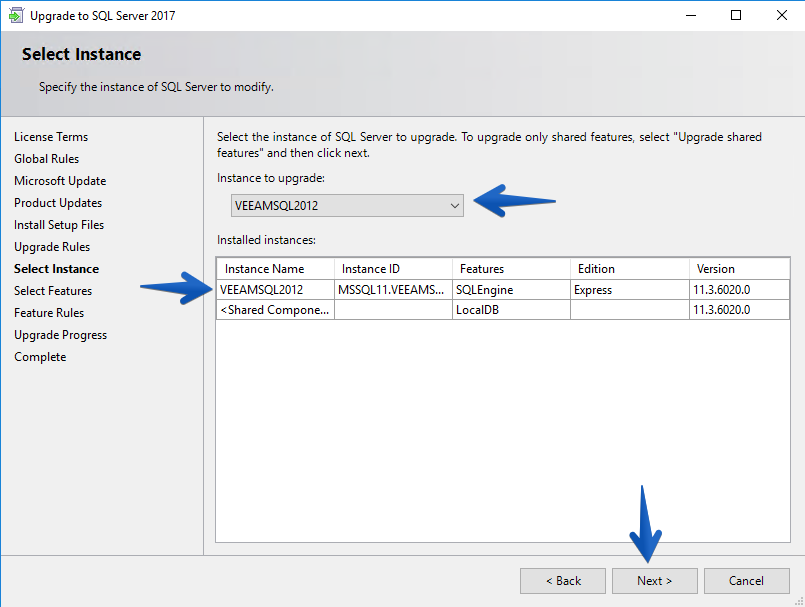Viewport: 805px width, 607px height.
Task: Click the Next button
Action: tap(655, 581)
